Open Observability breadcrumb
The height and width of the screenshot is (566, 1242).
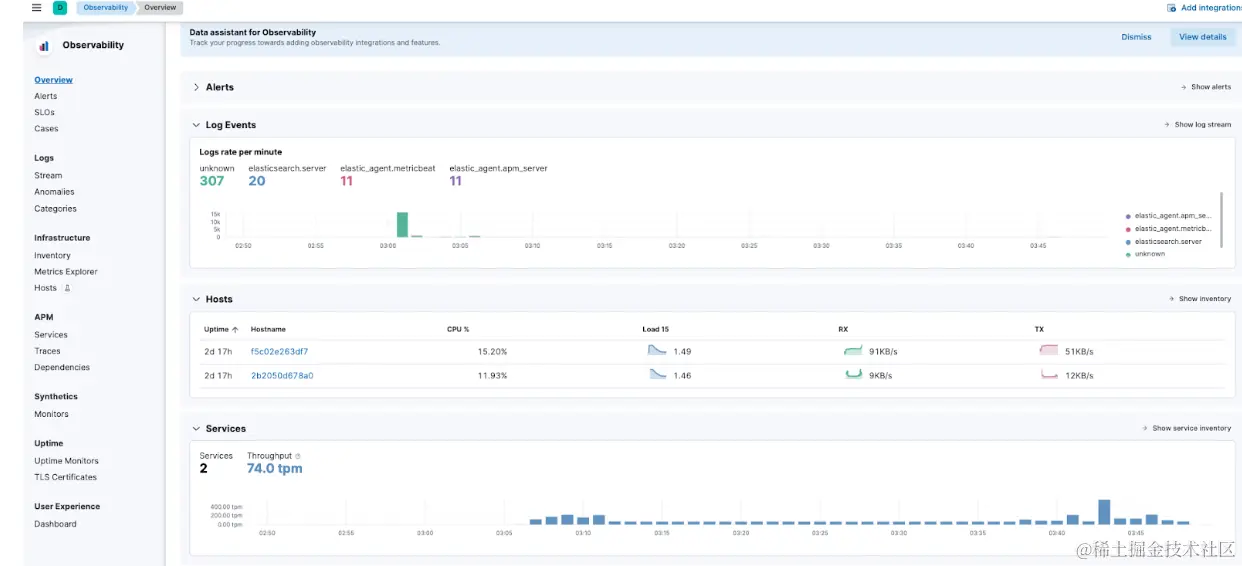(105, 7)
